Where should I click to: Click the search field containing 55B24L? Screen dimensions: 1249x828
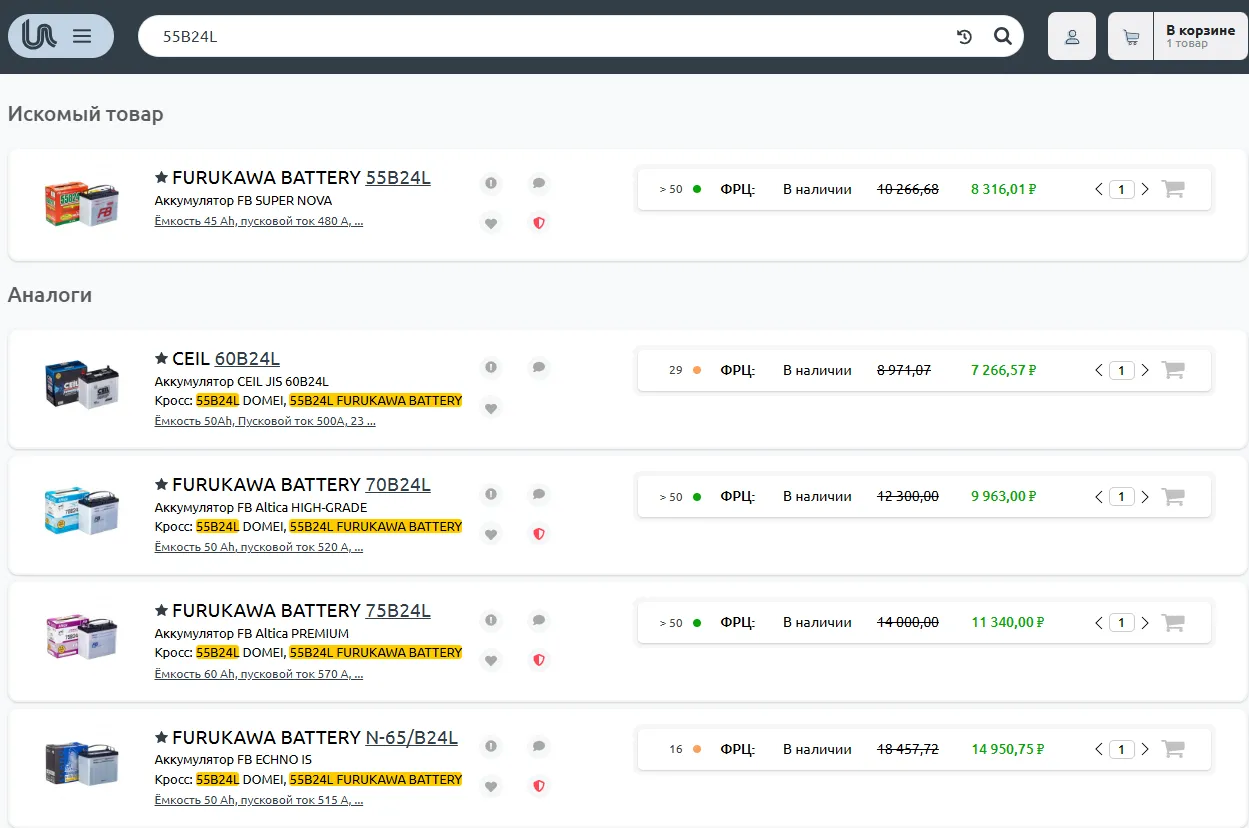pos(540,37)
